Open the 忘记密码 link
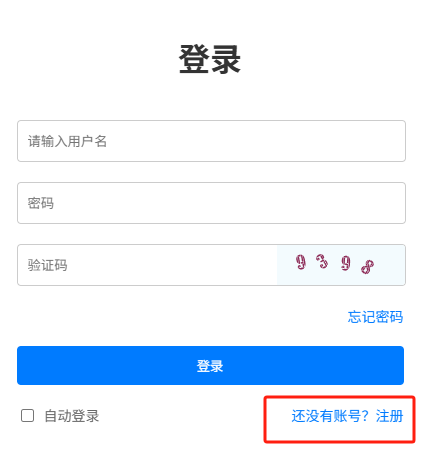 point(375,317)
